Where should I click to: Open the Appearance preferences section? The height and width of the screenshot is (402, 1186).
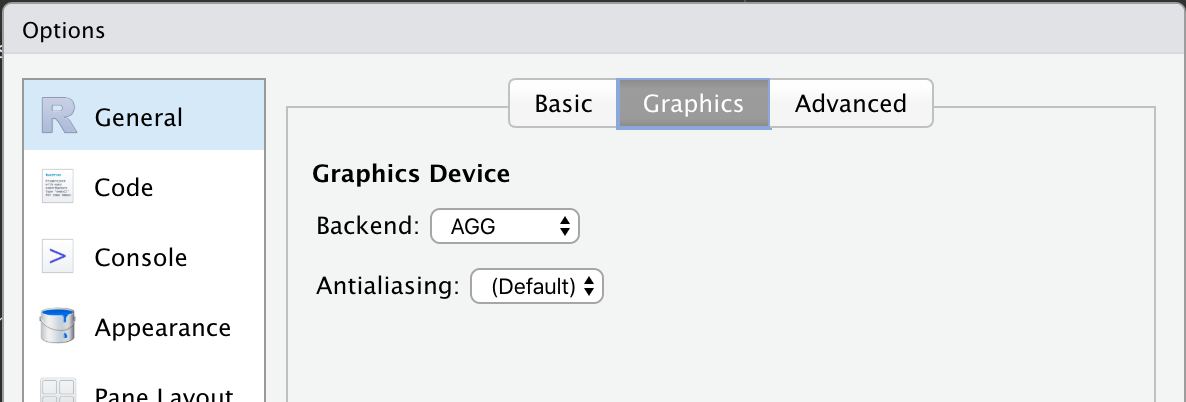tap(162, 327)
